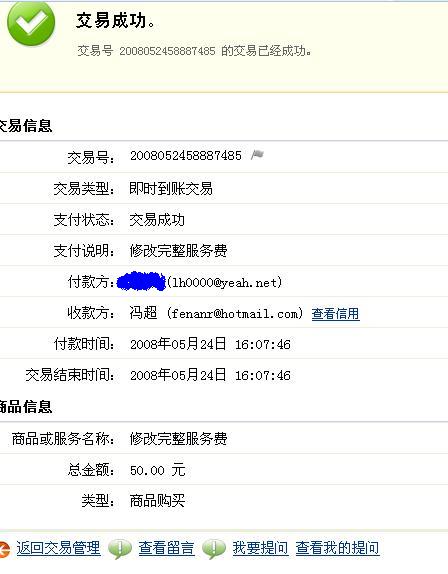Click the 商品信息 section header
This screenshot has width=448, height=574.
coord(26,407)
